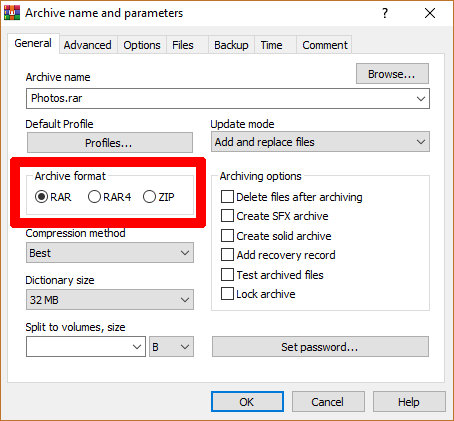The image size is (454, 421).
Task: Tick the Test archived files box
Action: [227, 275]
